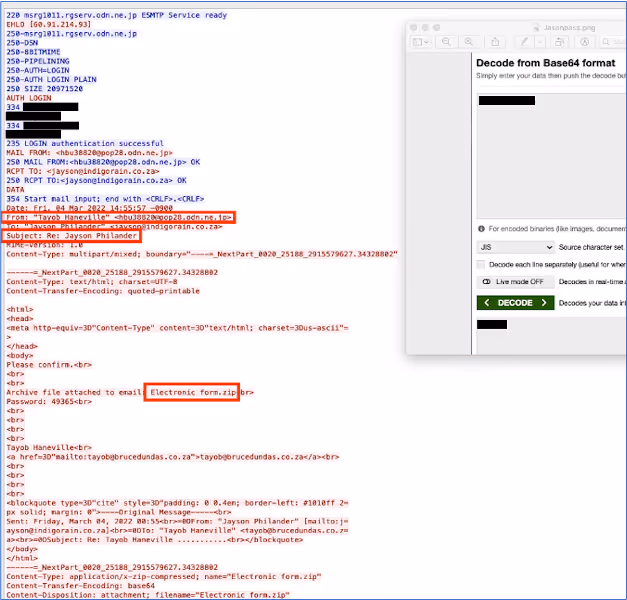Click the 'Source character set.' label
The image size is (627, 600).
point(591,247)
